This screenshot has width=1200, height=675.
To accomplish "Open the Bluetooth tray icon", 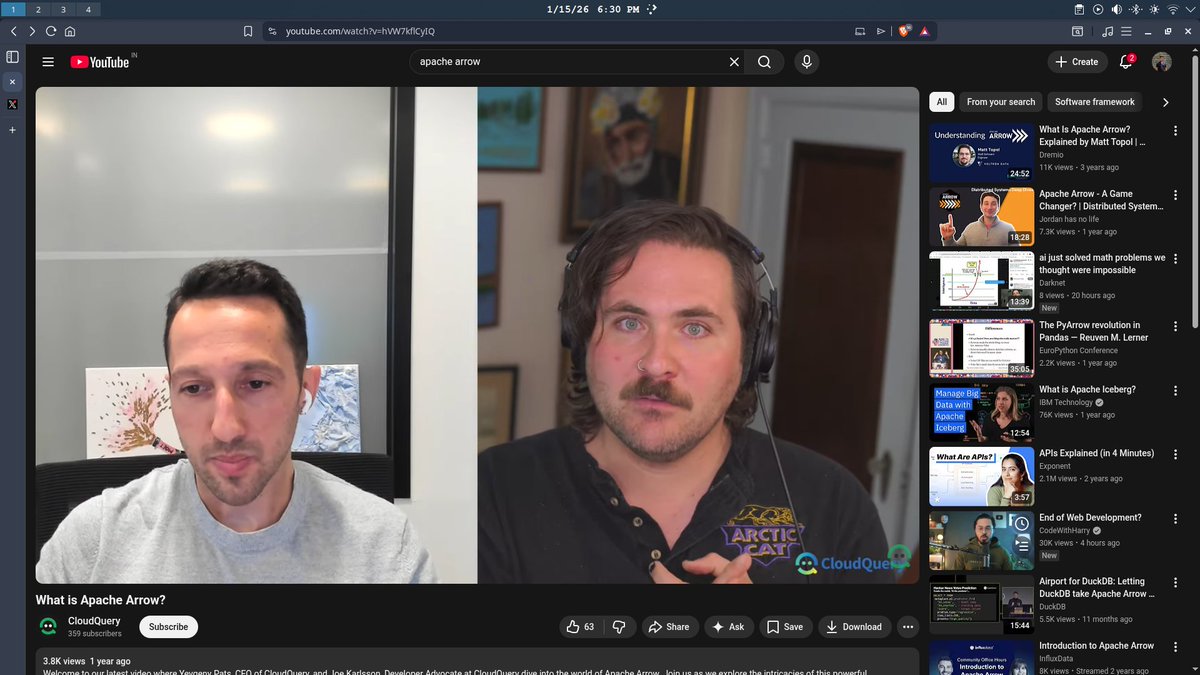I will [1135, 9].
